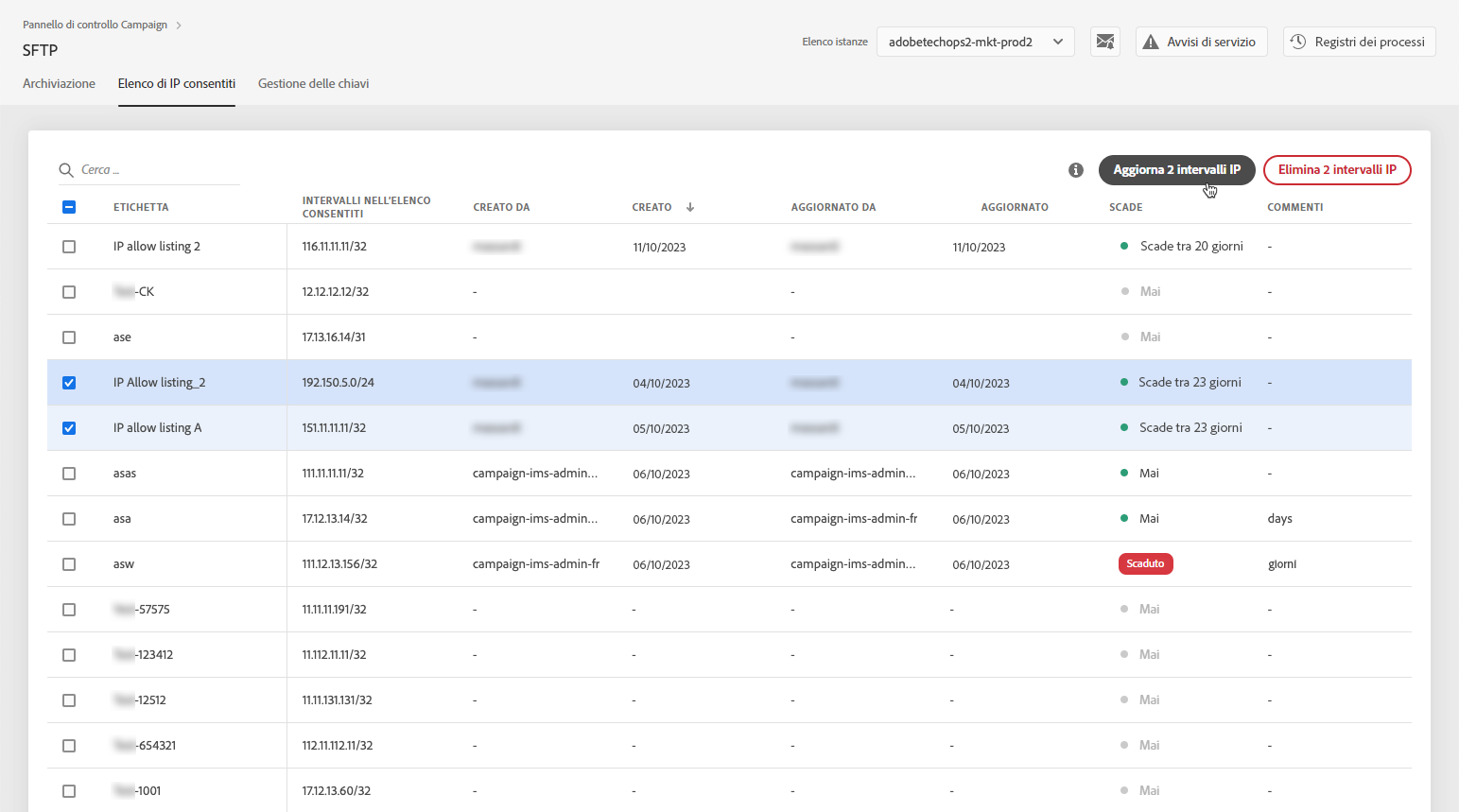Uncheck the IP Allow listing_2 row
This screenshot has width=1459, height=812.
(69, 383)
